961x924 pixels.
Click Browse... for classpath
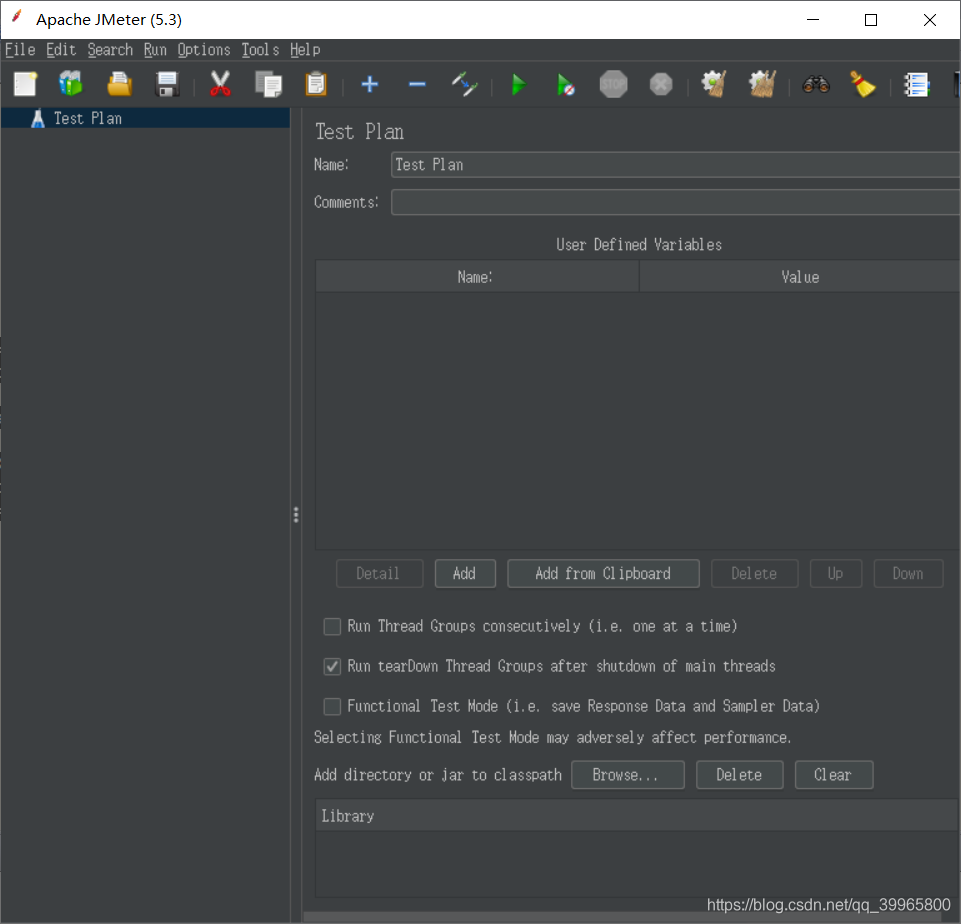(628, 775)
